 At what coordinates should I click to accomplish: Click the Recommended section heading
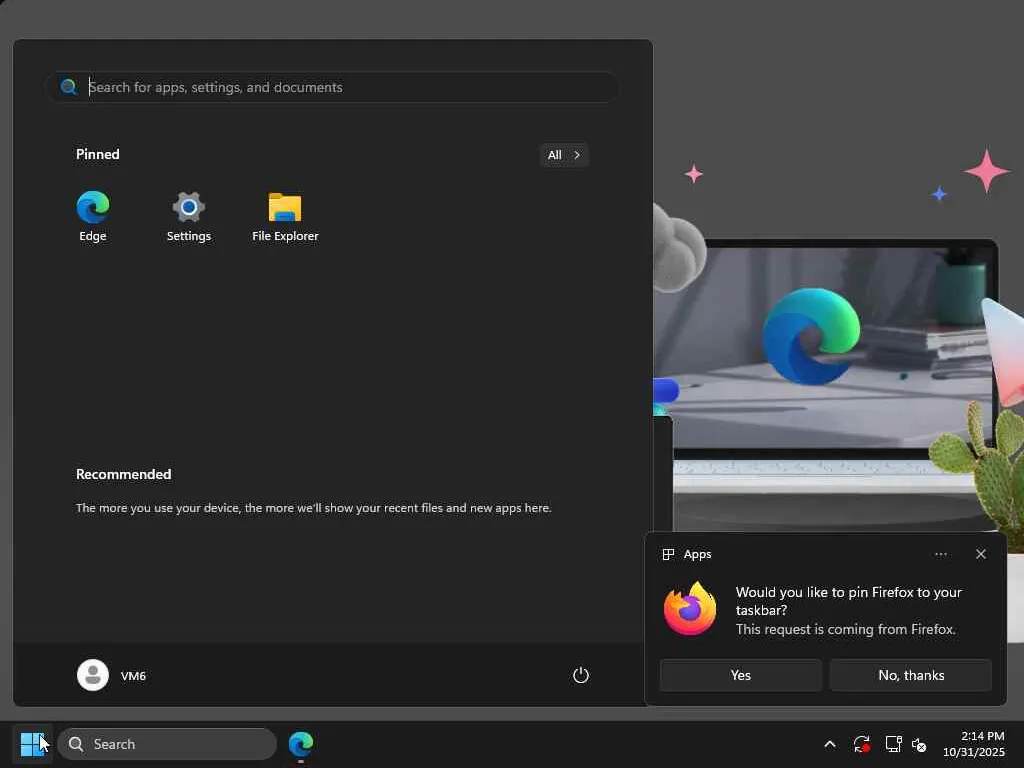[123, 474]
